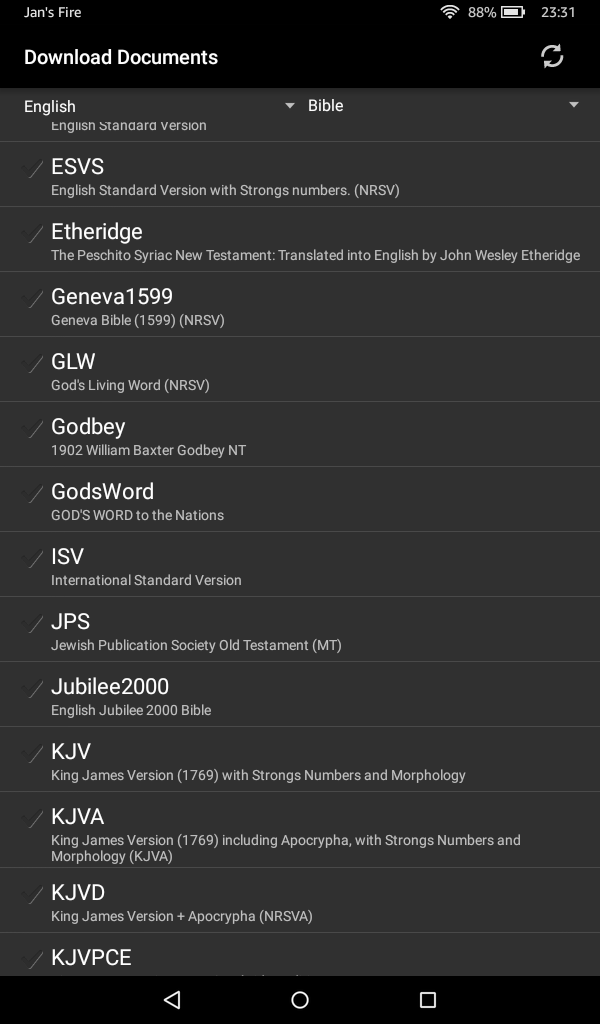The image size is (600, 1024).
Task: Tap the checkmark icon beside Etheridge
Action: point(33,234)
